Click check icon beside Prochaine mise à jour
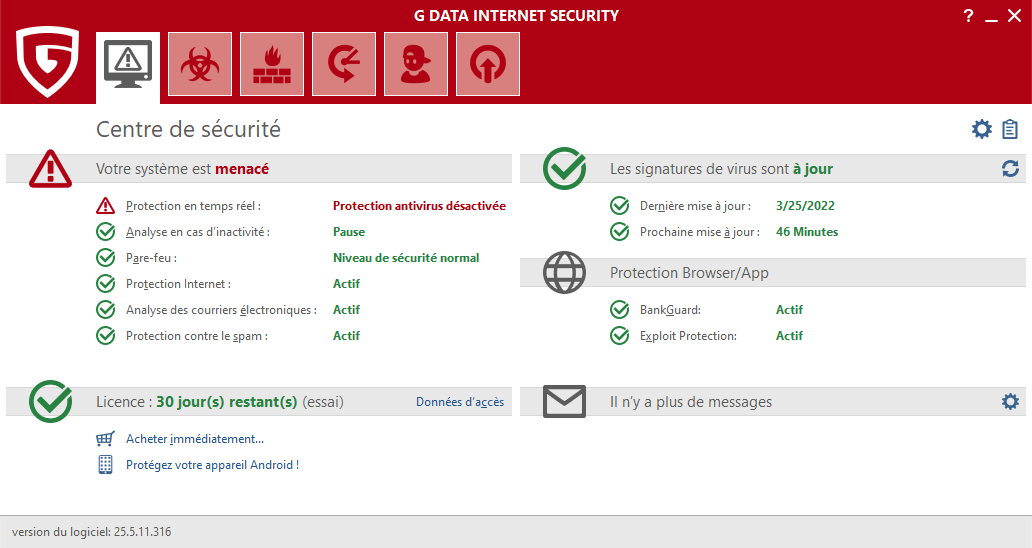Viewport: 1032px width, 548px height. [619, 232]
